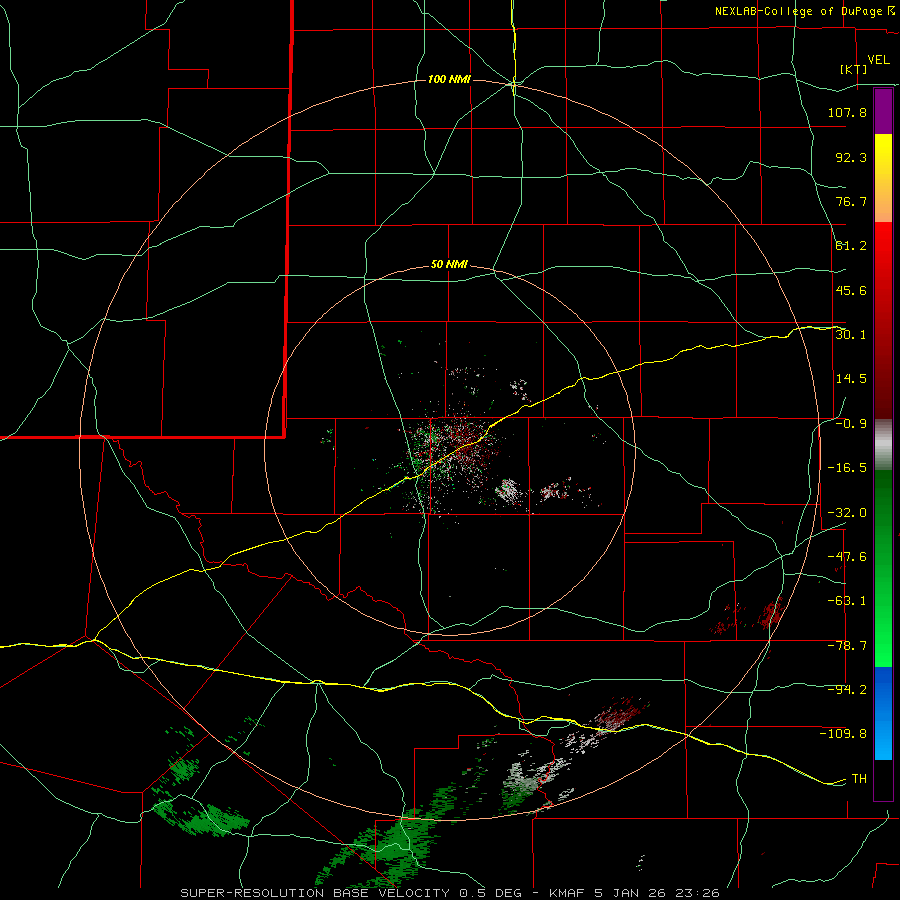Click the -0.9 velocity scale value
The height and width of the screenshot is (900, 900).
coord(851,424)
